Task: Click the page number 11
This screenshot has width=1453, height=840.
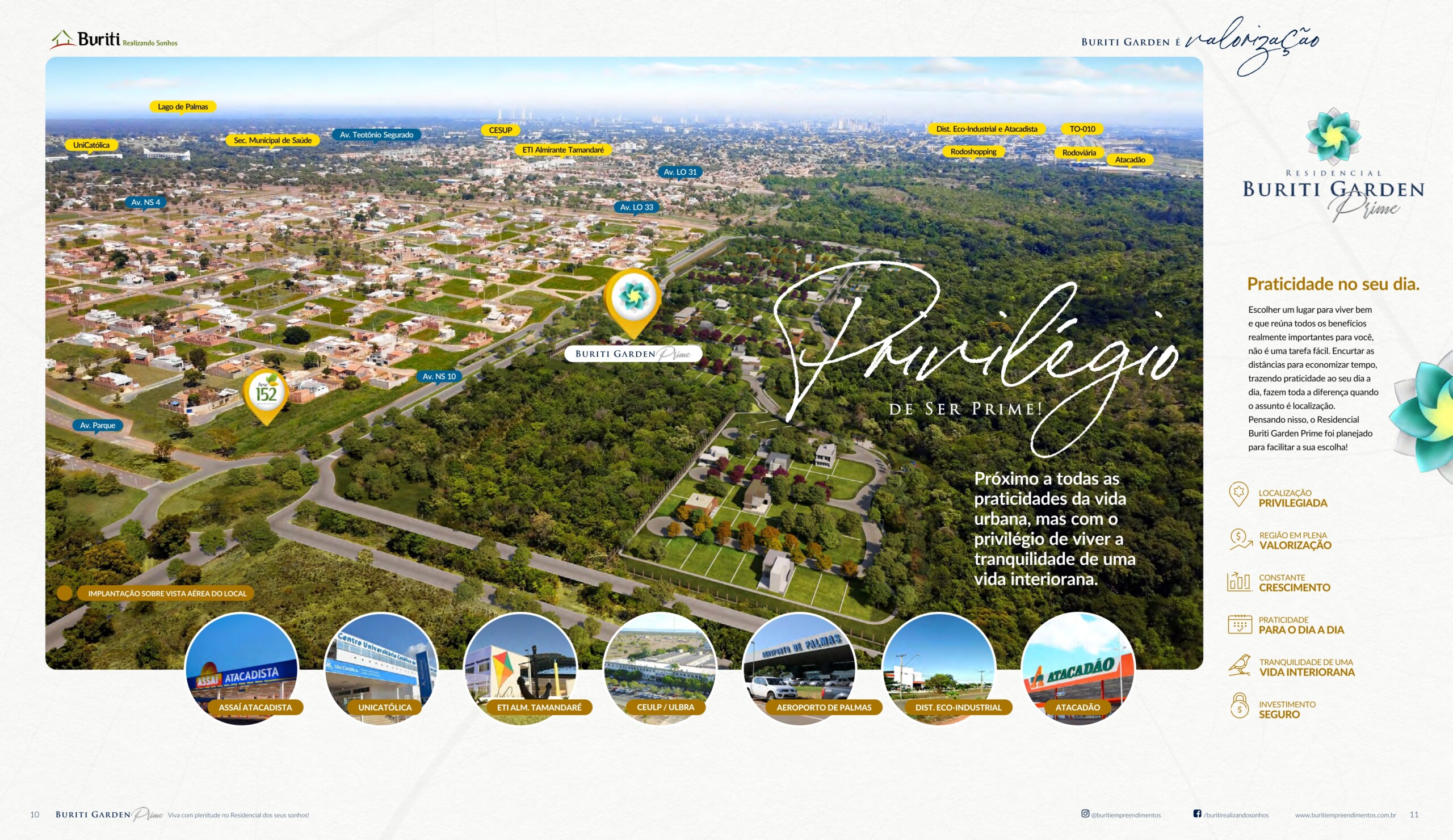Action: coord(1414,814)
